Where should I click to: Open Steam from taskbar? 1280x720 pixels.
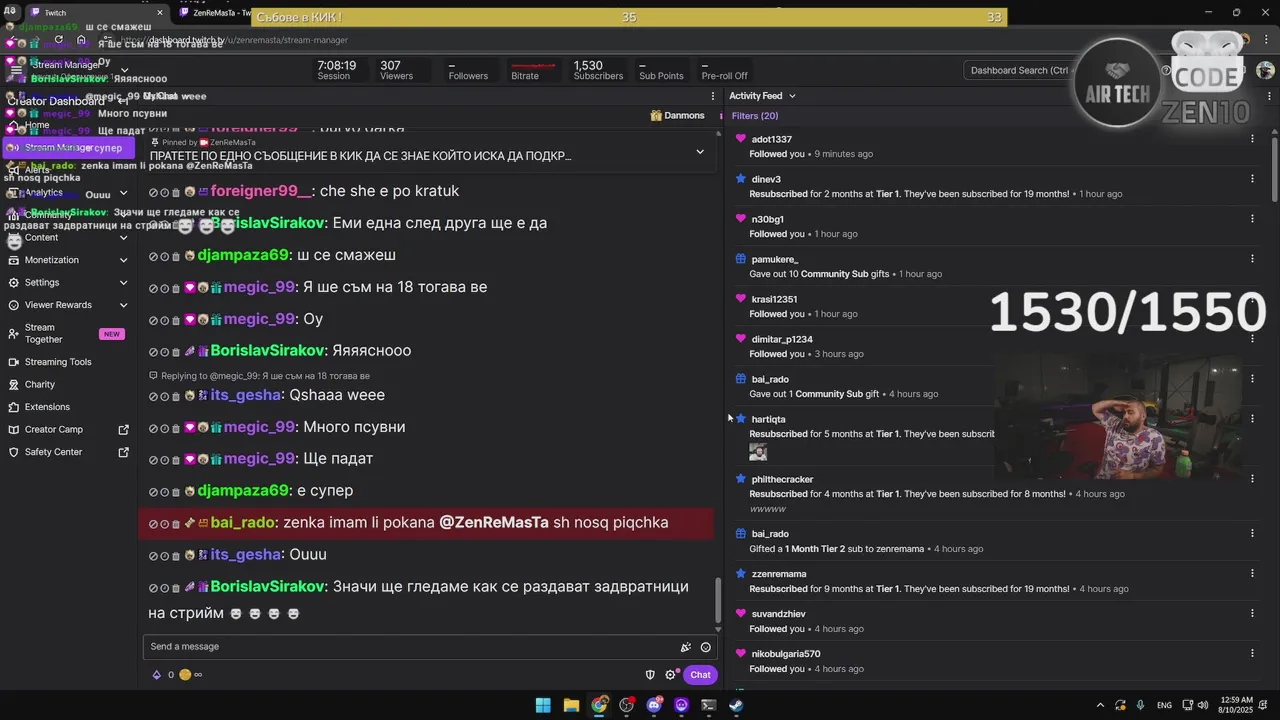click(736, 705)
